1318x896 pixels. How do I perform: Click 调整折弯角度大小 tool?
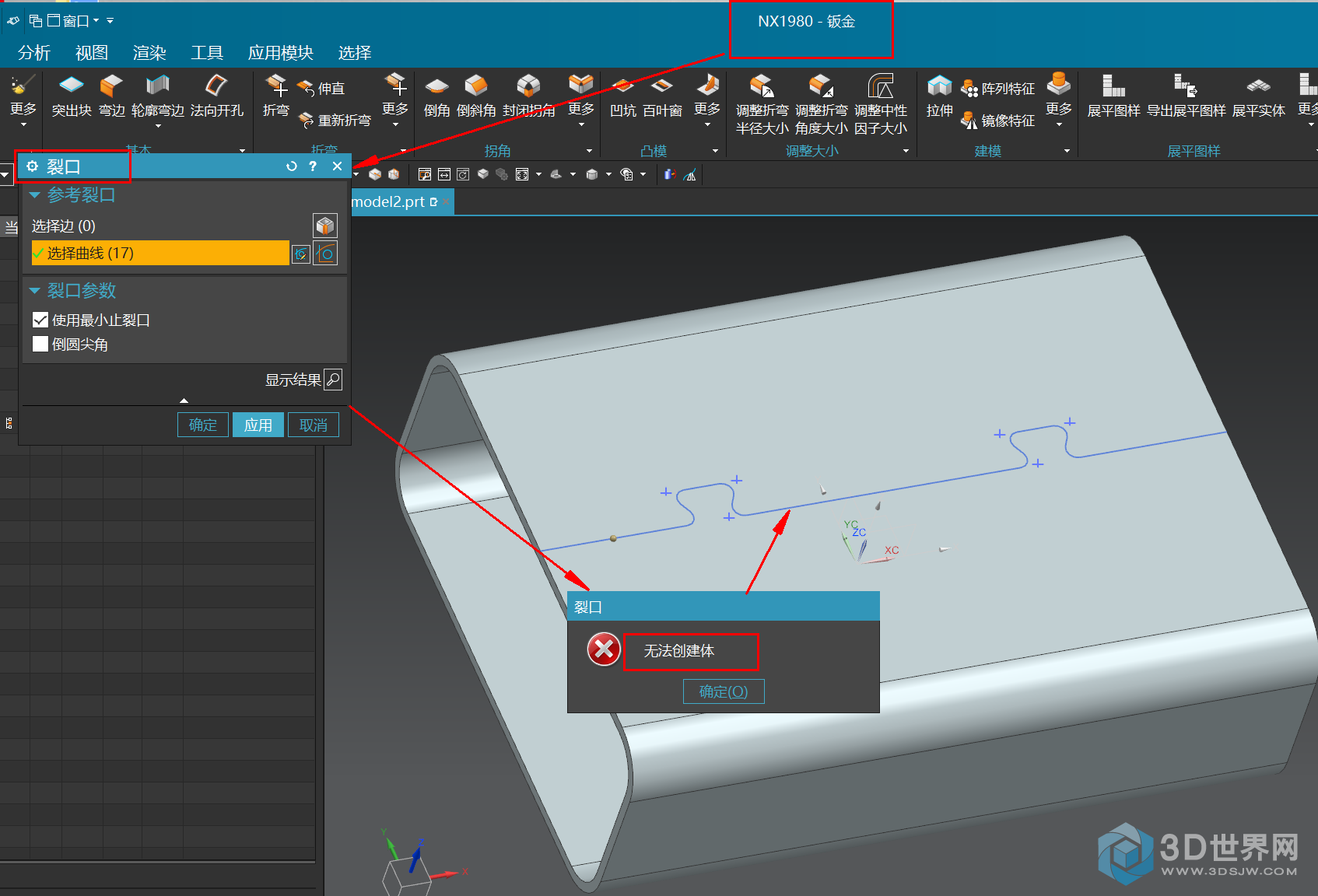pos(821,104)
